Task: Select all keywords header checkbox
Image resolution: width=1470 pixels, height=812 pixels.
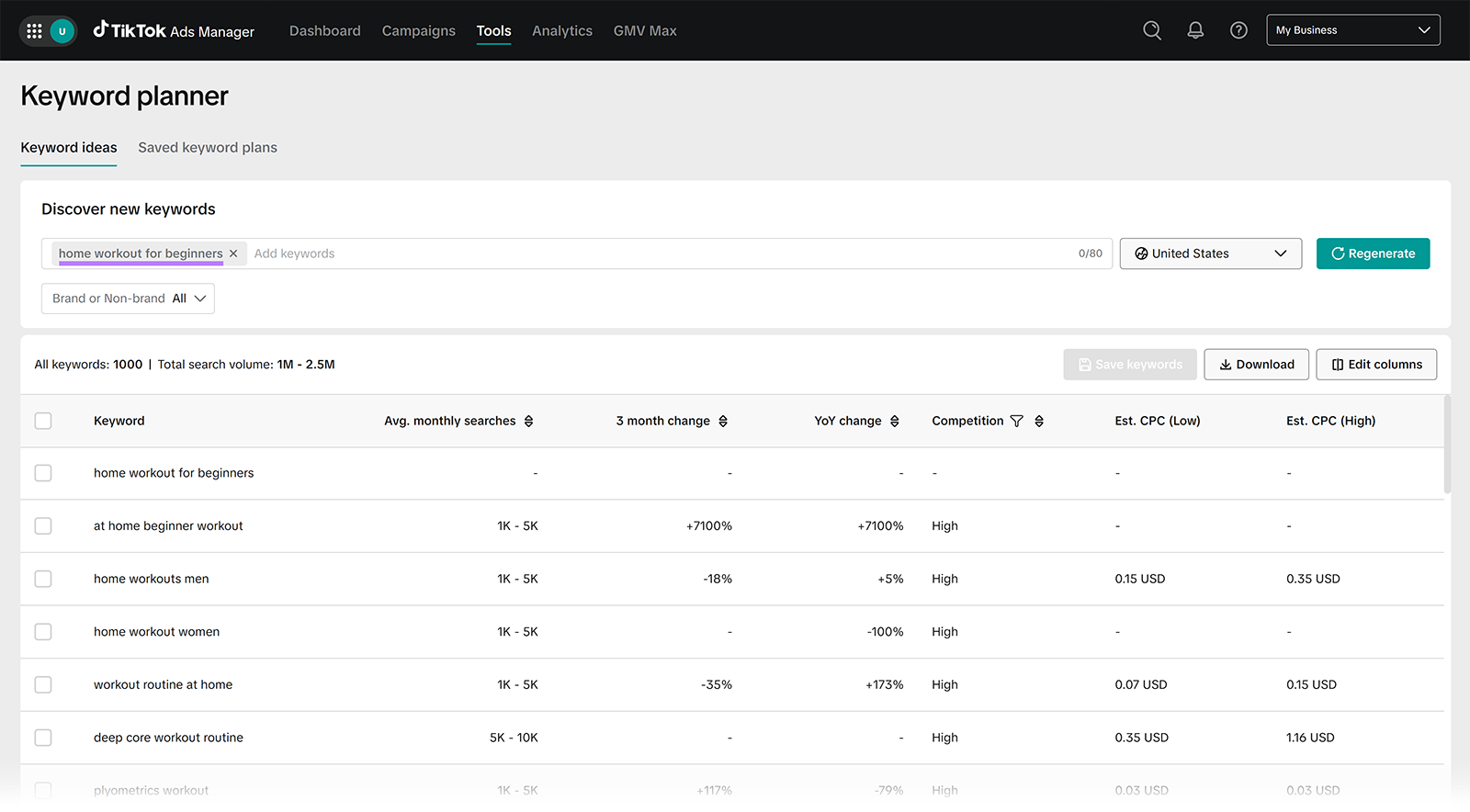Action: 43,421
